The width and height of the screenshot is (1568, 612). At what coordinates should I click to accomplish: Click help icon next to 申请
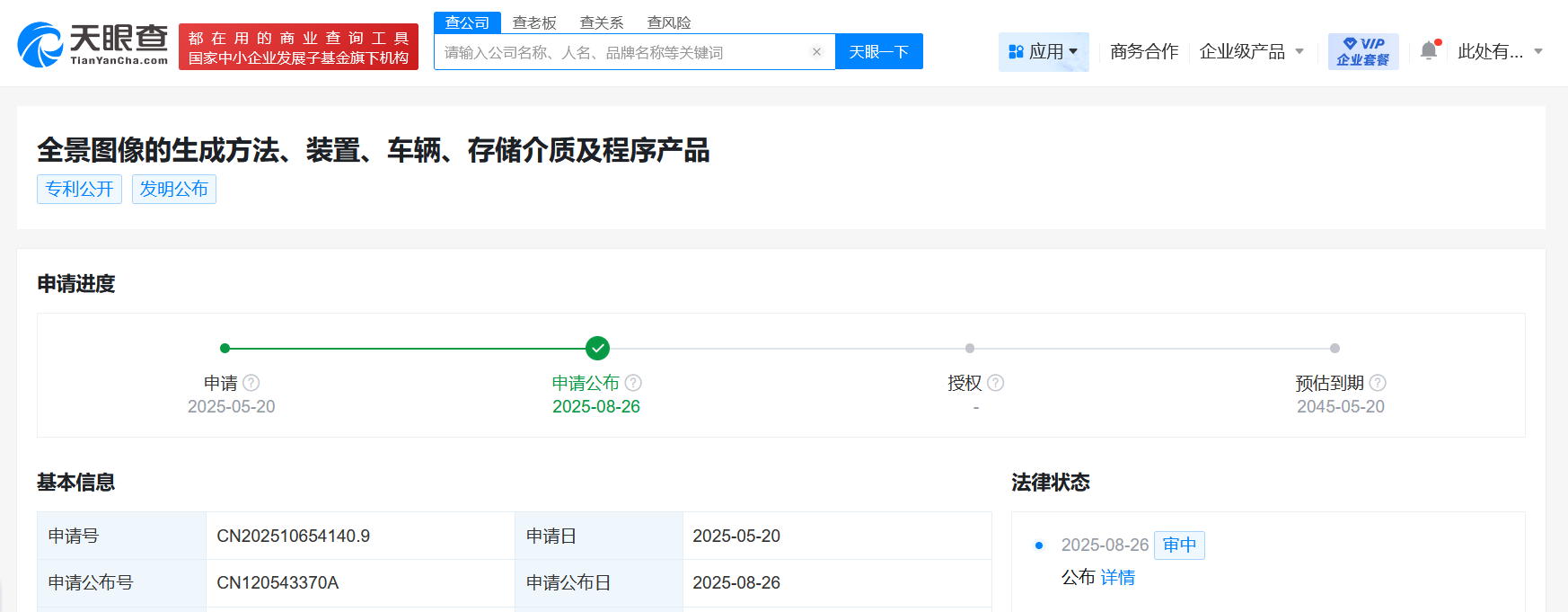(x=251, y=383)
